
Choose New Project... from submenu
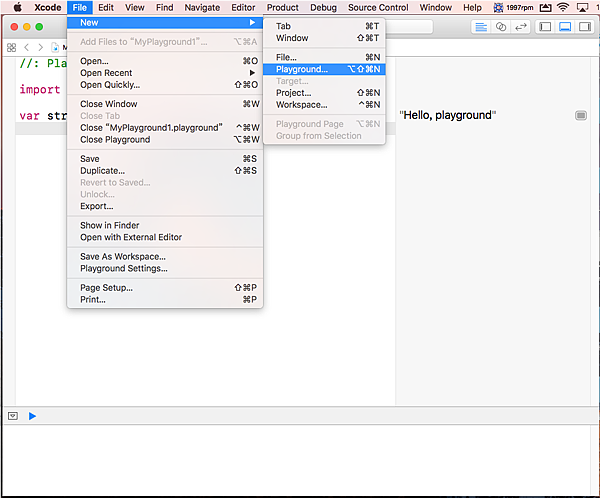click(324, 93)
